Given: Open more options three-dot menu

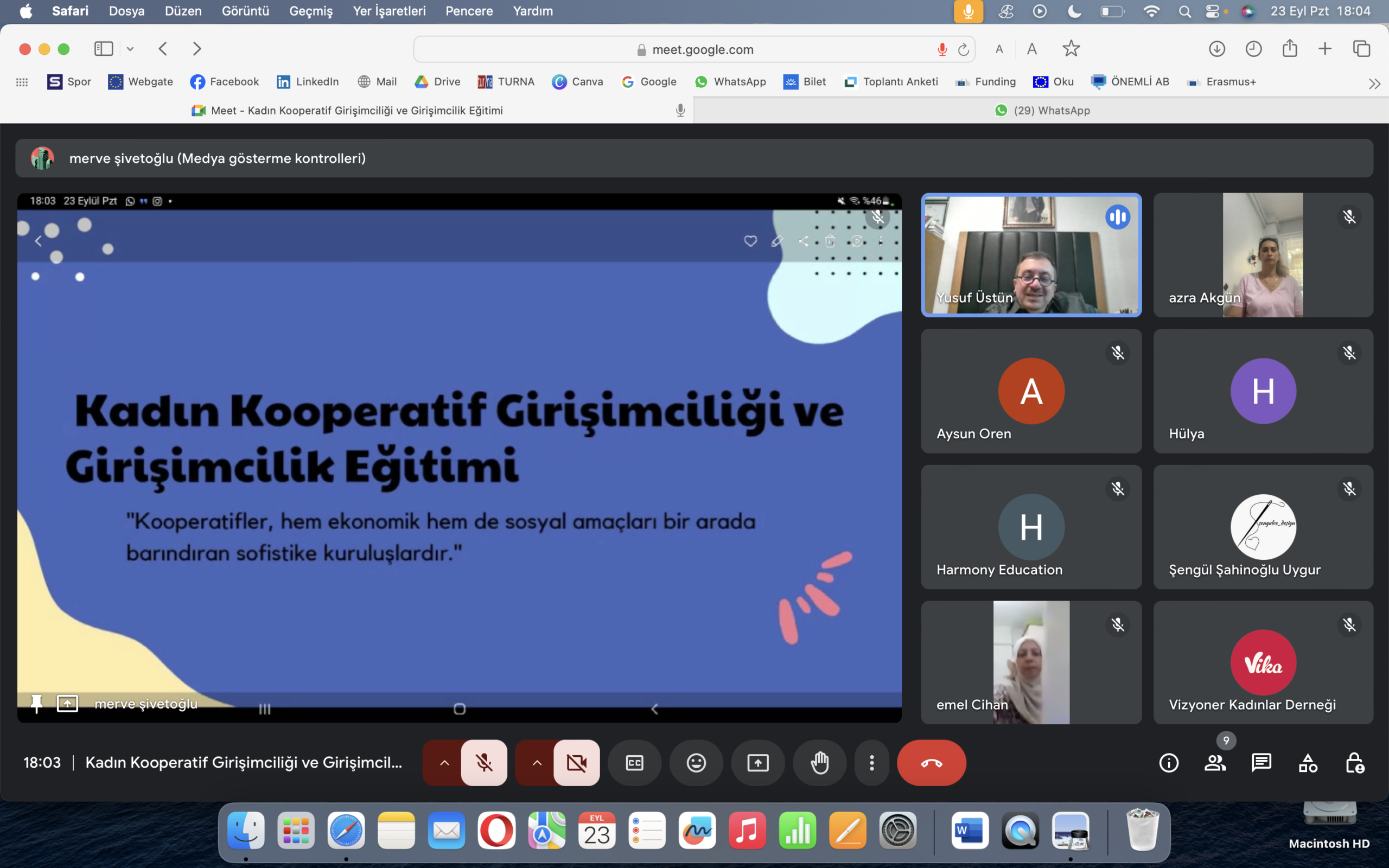Looking at the screenshot, I should [x=871, y=763].
